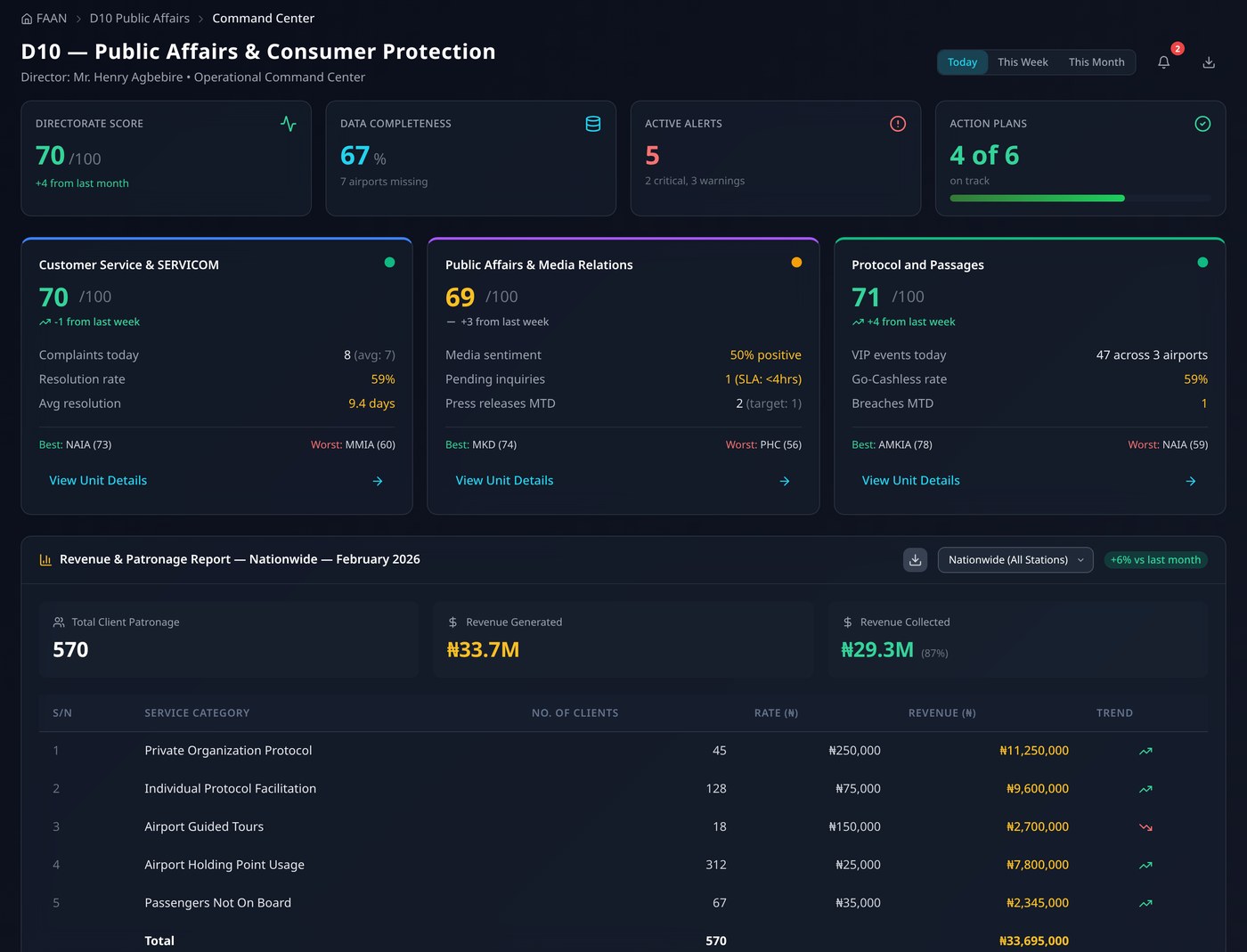Click the Command Center breadcrumb text
The image size is (1247, 952).
[263, 19]
